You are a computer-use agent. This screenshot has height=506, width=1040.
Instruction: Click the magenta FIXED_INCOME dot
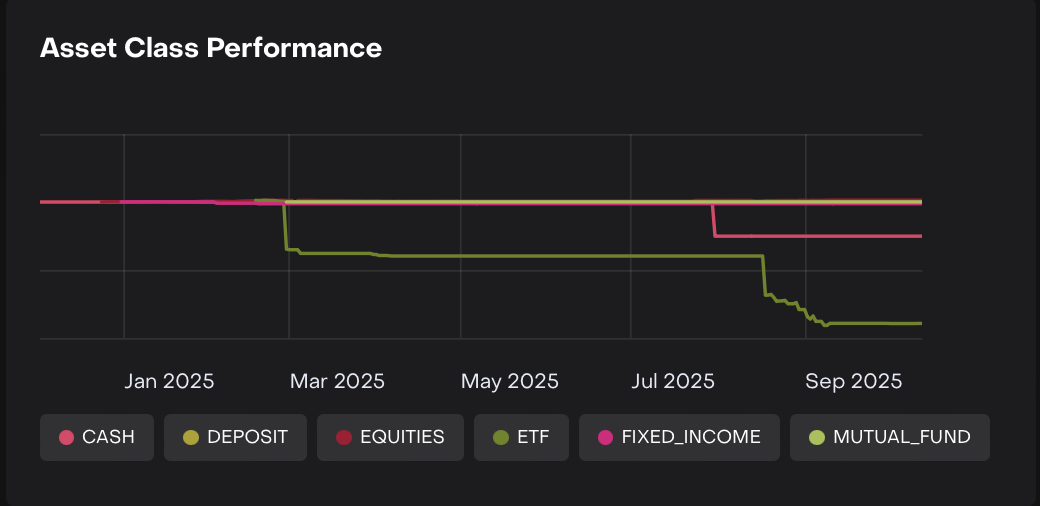pyautogui.click(x=605, y=437)
